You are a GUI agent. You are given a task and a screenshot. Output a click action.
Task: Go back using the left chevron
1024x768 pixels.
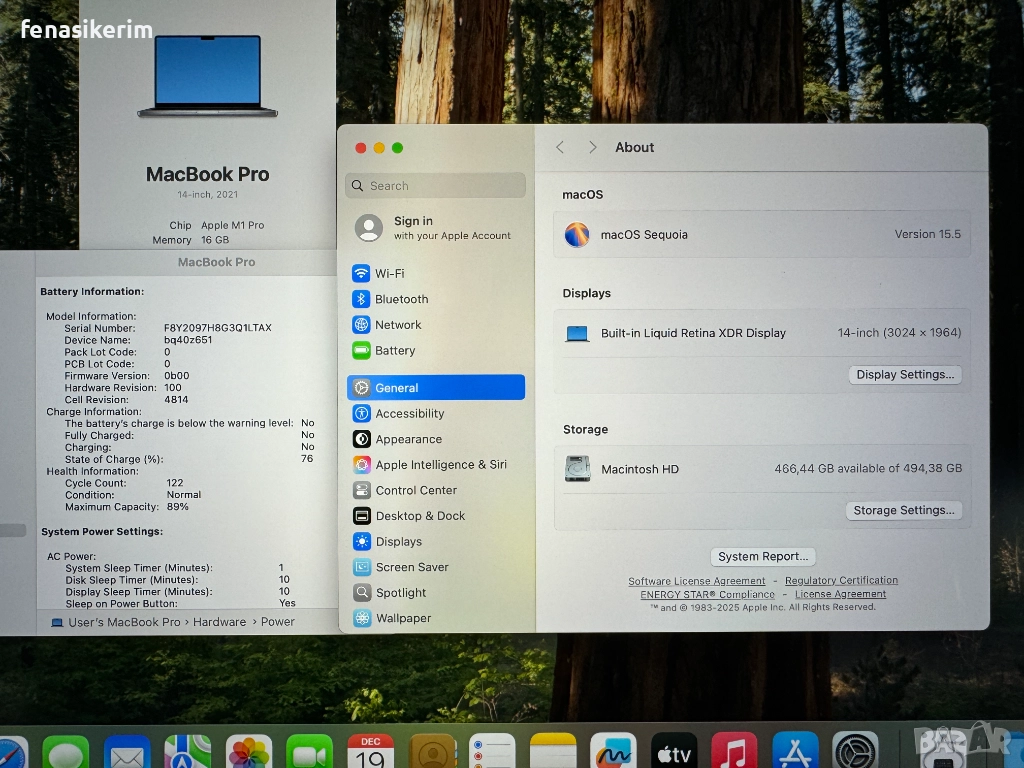pos(560,148)
